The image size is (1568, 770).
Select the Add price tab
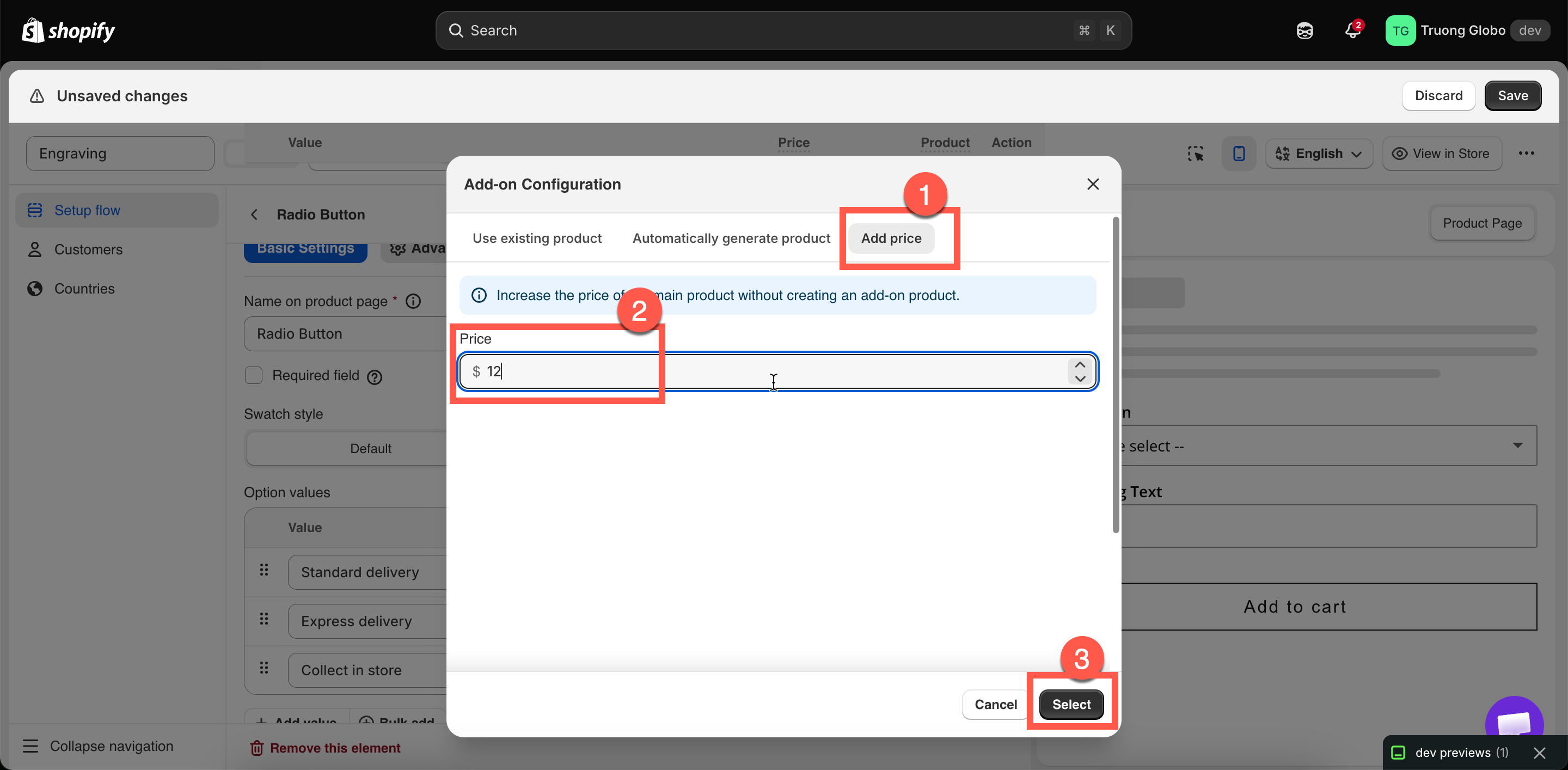(x=891, y=238)
